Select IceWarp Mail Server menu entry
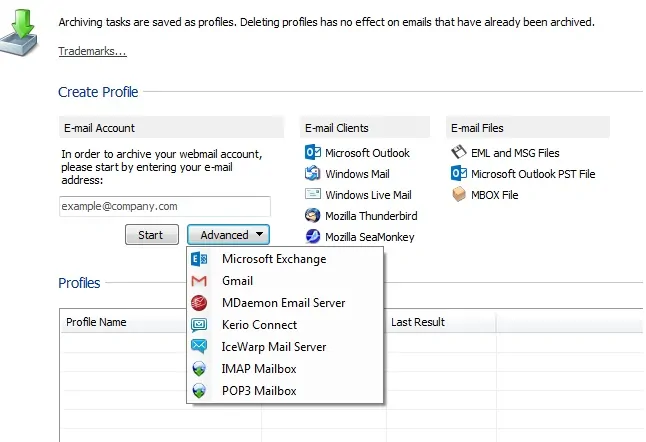The height and width of the screenshot is (442, 646). click(285, 346)
